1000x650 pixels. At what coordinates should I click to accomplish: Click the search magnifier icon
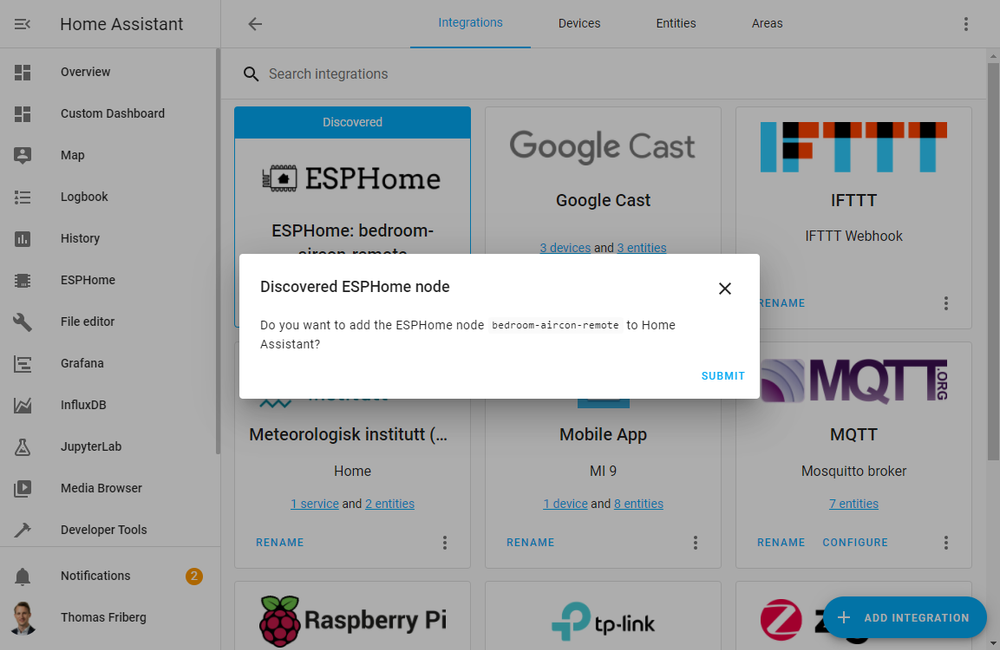[x=251, y=75]
